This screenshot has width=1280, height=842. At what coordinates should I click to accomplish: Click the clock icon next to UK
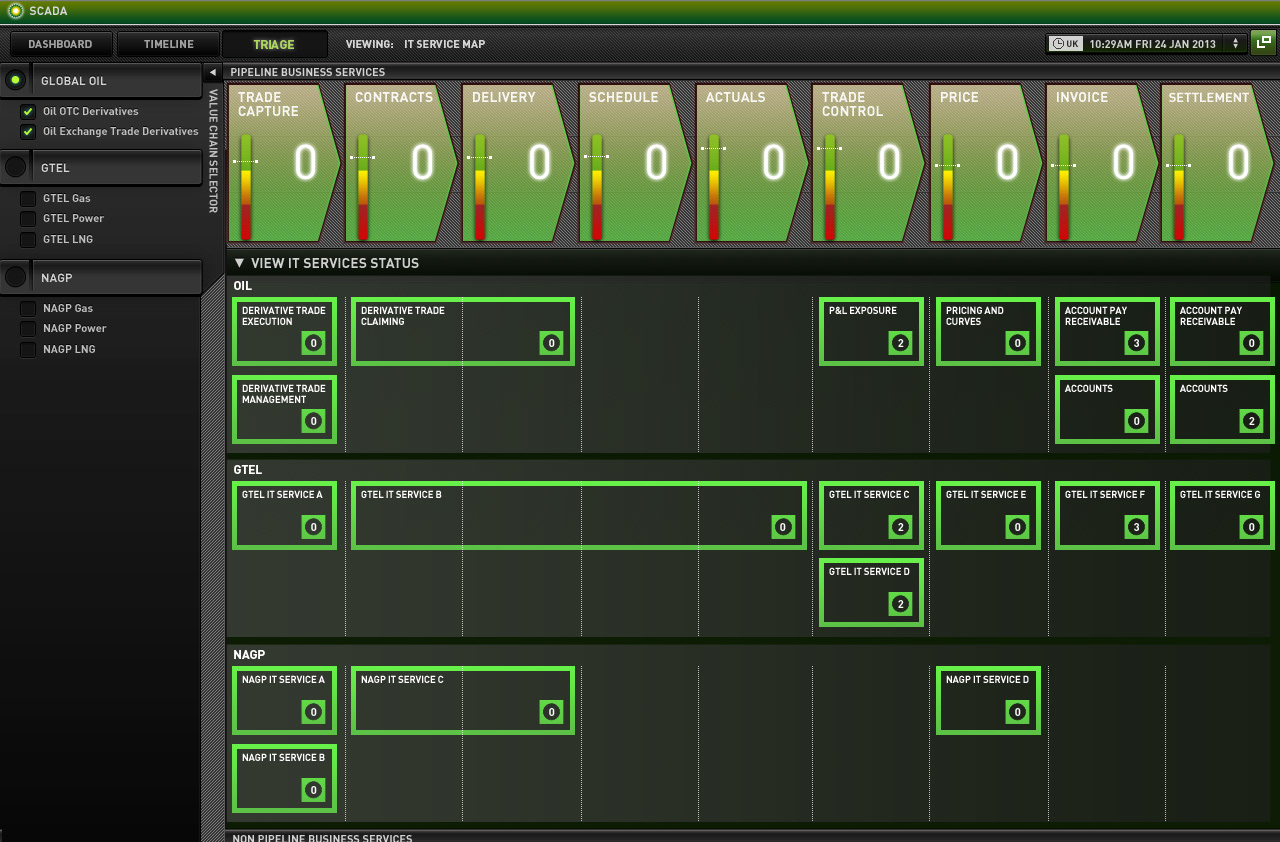[1058, 44]
